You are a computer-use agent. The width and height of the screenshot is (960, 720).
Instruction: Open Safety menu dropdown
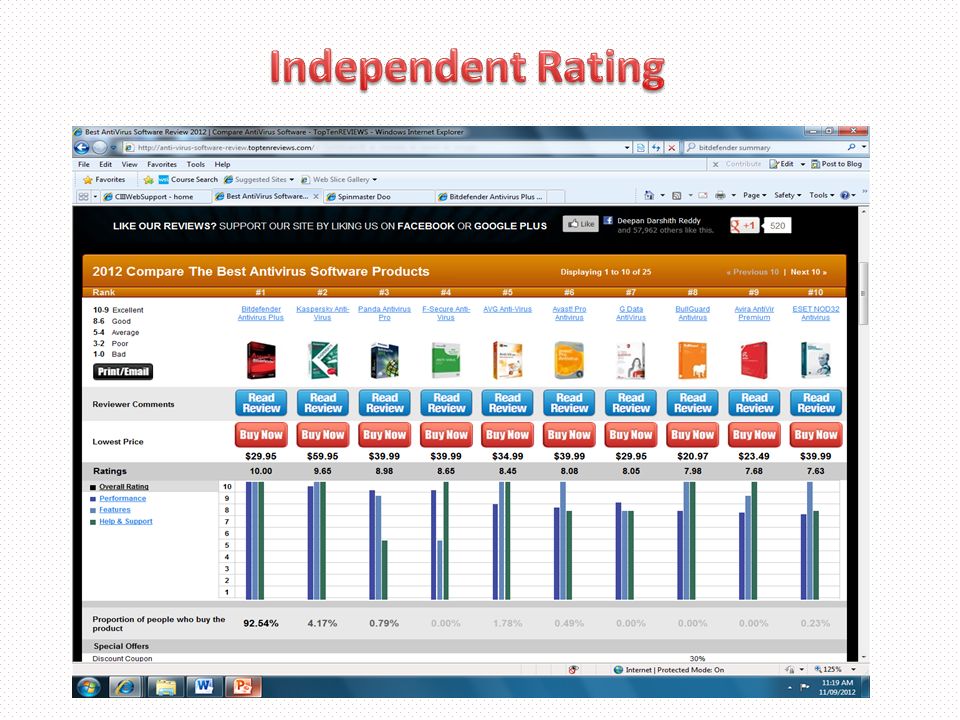(x=787, y=195)
